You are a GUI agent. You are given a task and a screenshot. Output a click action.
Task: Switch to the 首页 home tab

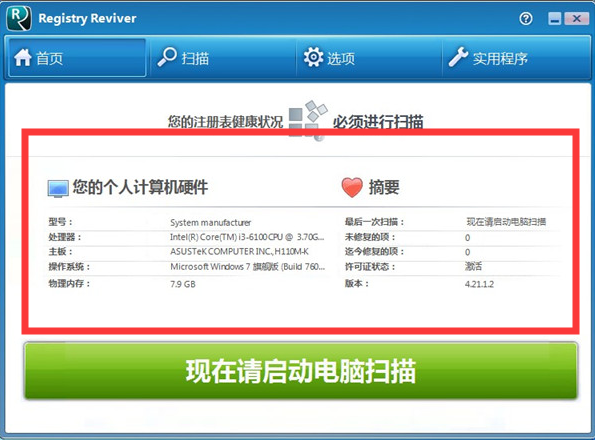coord(77,58)
